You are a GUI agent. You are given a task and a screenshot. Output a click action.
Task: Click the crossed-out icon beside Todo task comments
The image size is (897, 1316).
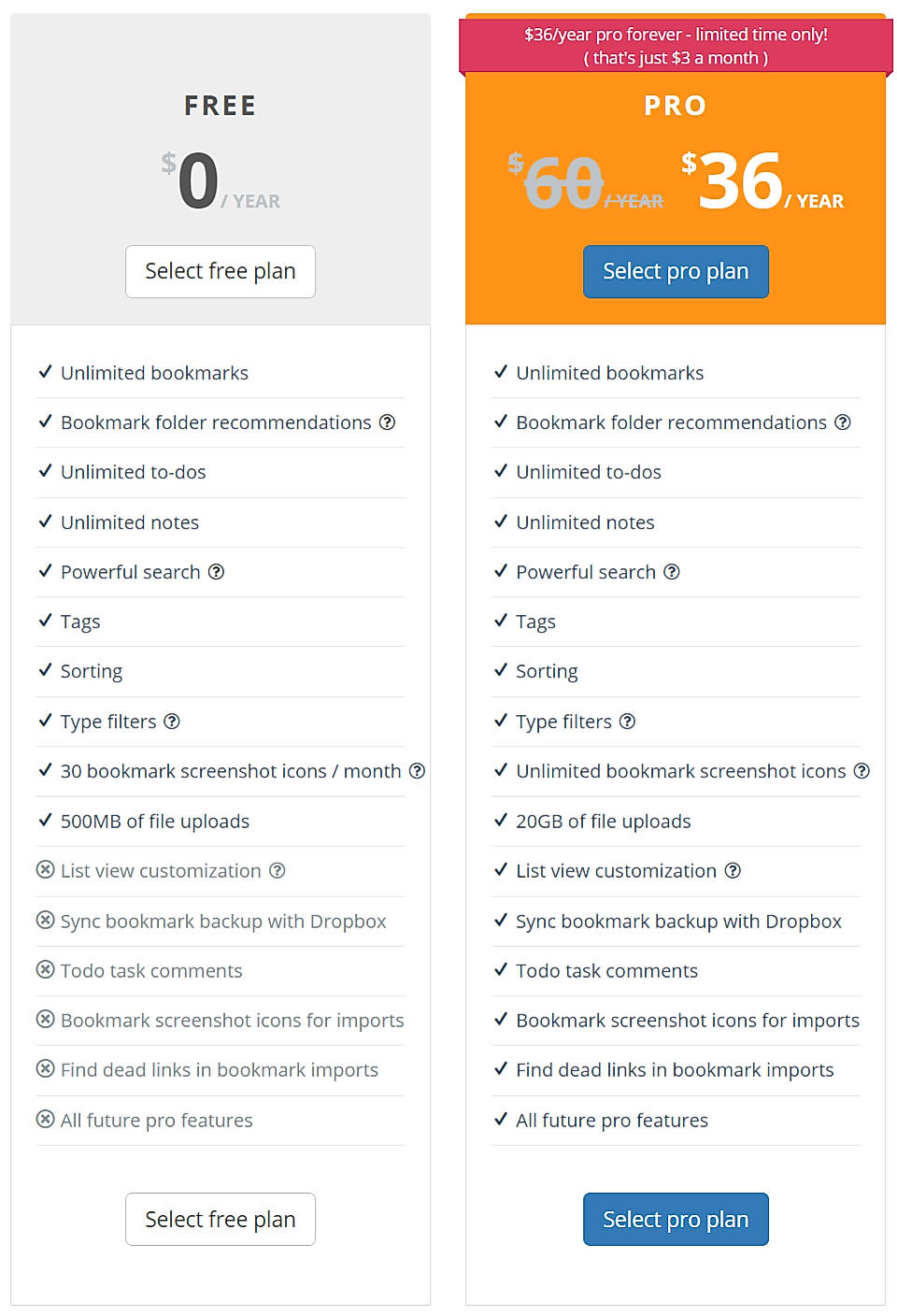pos(46,971)
